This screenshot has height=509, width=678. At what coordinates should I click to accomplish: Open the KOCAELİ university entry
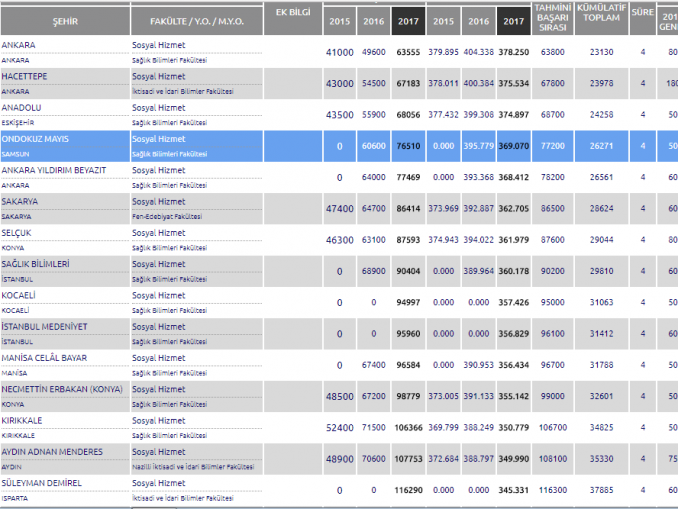coord(20,296)
